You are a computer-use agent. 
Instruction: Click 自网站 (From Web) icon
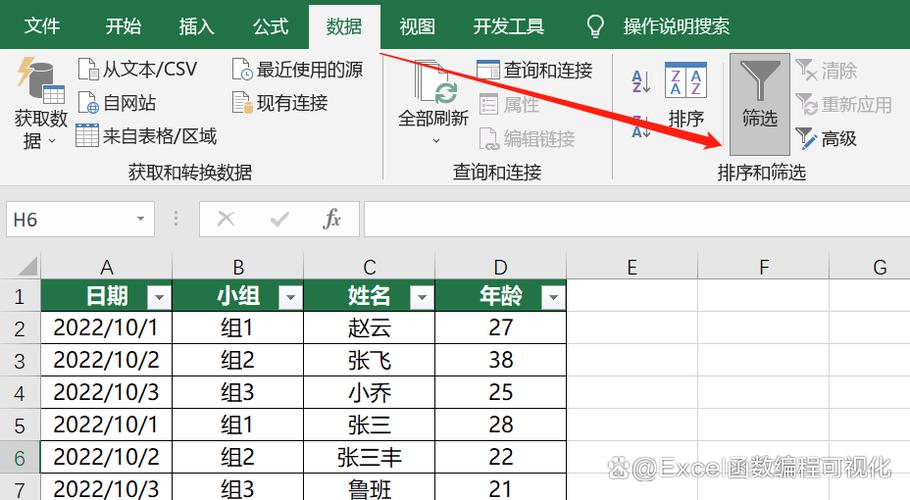pyautogui.click(x=88, y=103)
